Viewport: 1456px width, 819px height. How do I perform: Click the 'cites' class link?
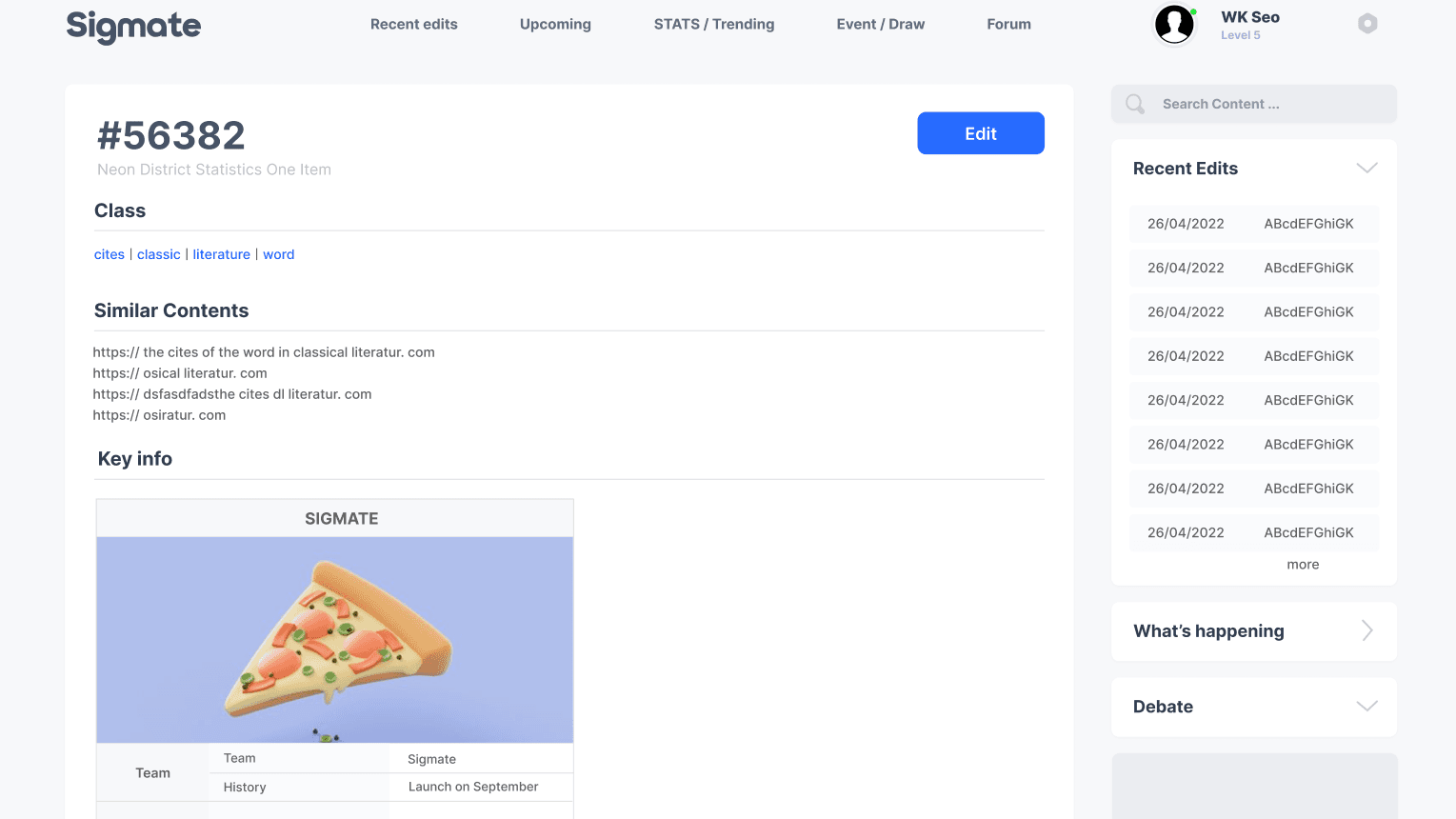(x=110, y=254)
